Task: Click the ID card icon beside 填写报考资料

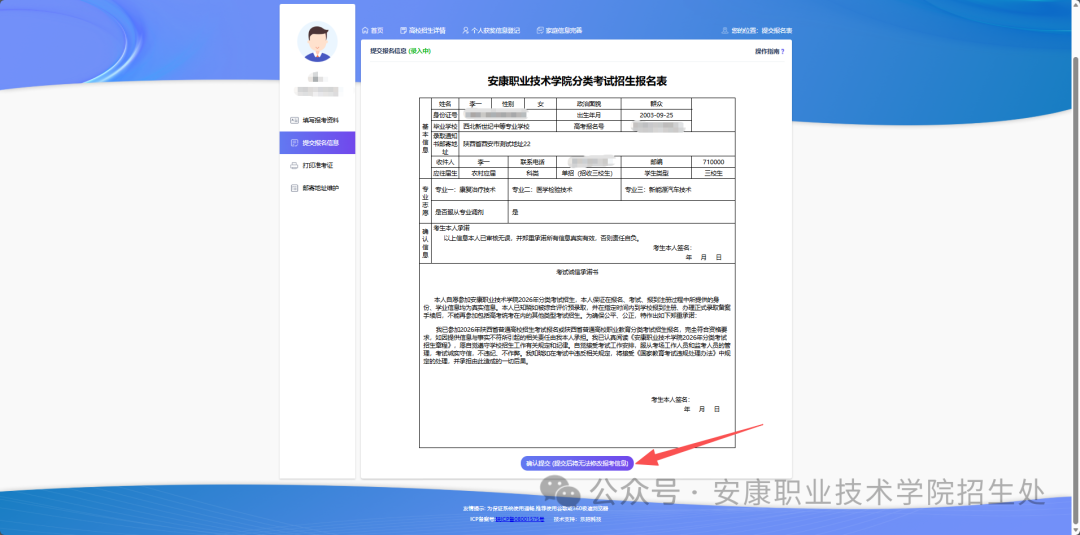Action: 294,120
